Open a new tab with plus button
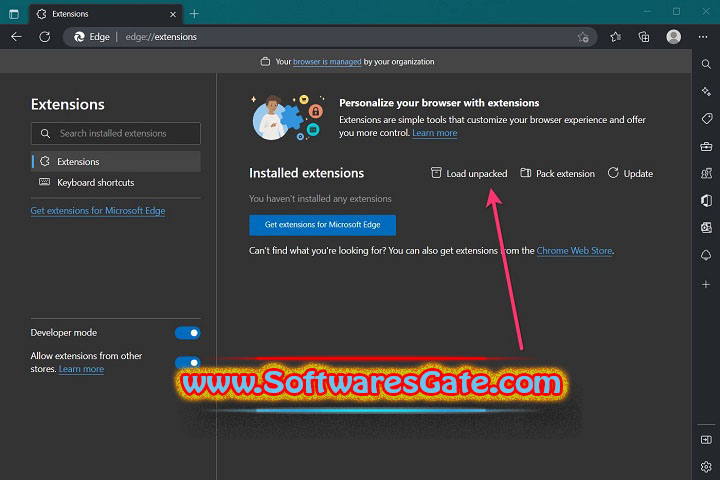The width and height of the screenshot is (720, 480). coord(194,14)
